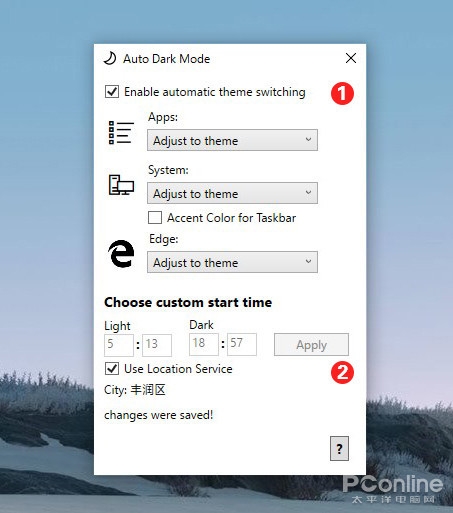The width and height of the screenshot is (453, 513).
Task: Select the Light hour input field
Action: pyautogui.click(x=119, y=345)
